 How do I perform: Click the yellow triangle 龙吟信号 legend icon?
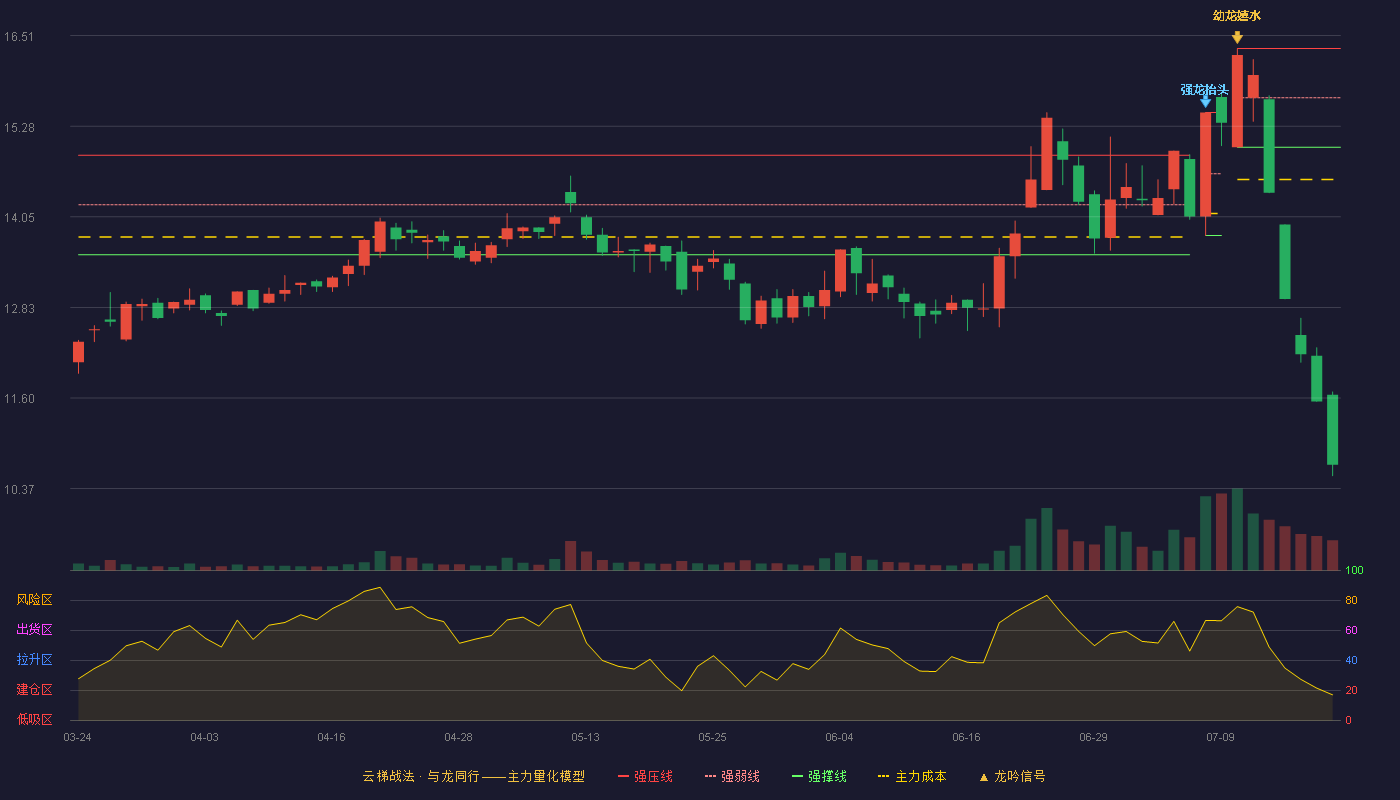coord(983,777)
